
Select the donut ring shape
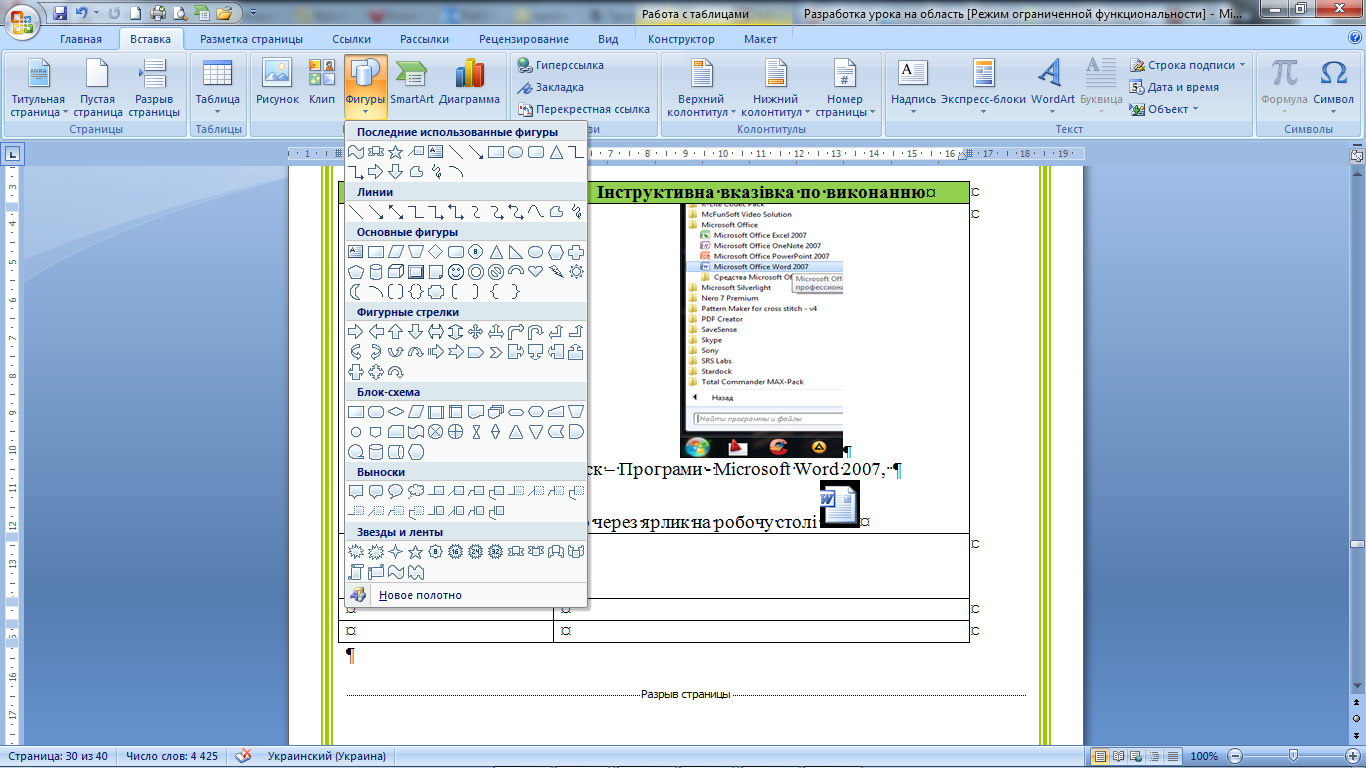click(x=476, y=272)
